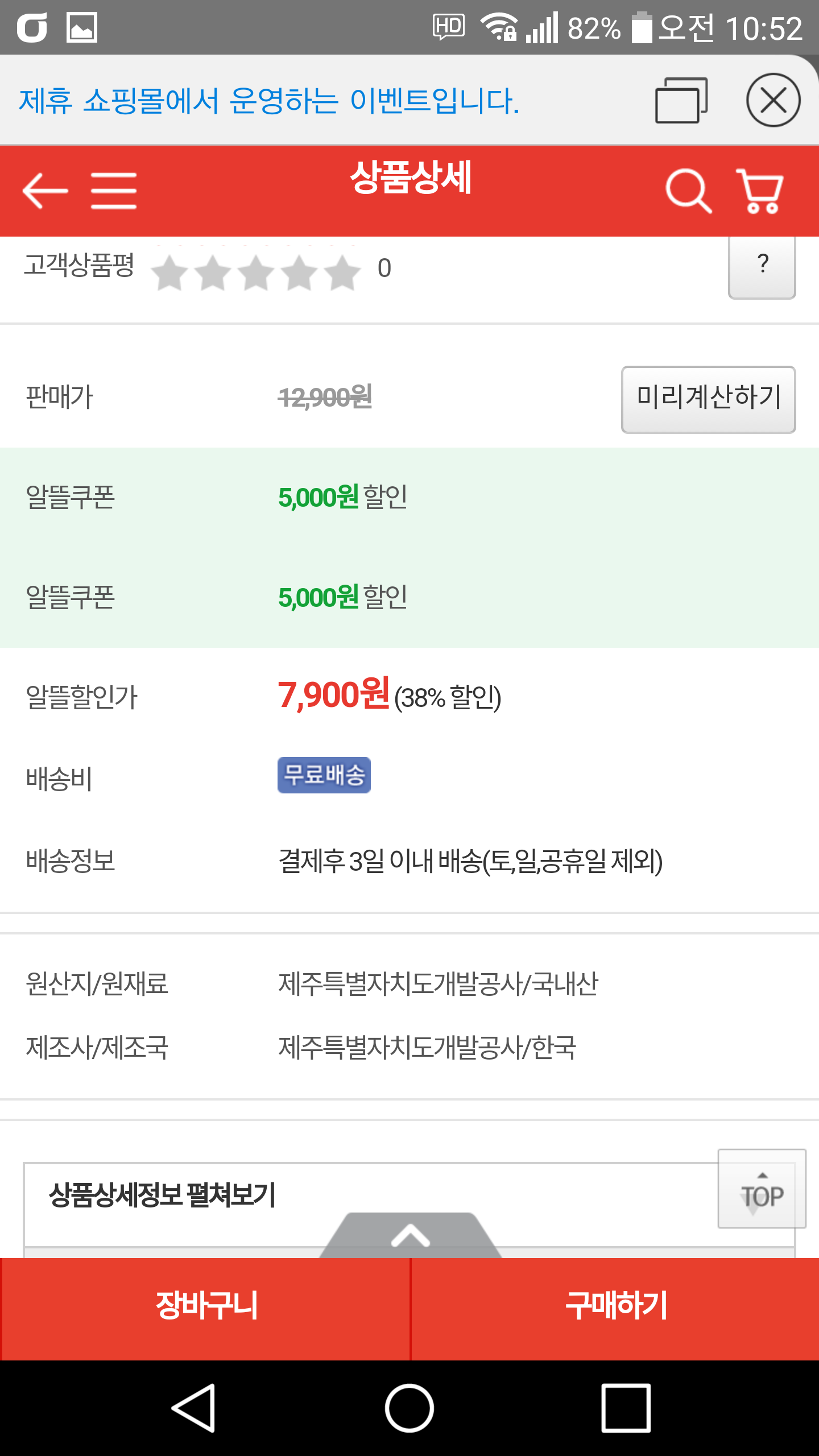
Task: Tap the 제휴 쇼핑몰 event notice text
Action: point(269,101)
